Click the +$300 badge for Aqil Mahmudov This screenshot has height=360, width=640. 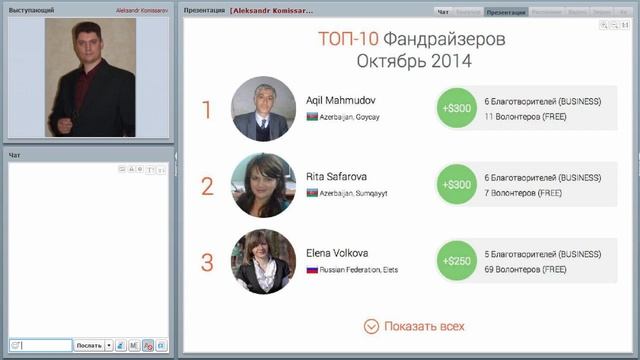[x=457, y=108]
